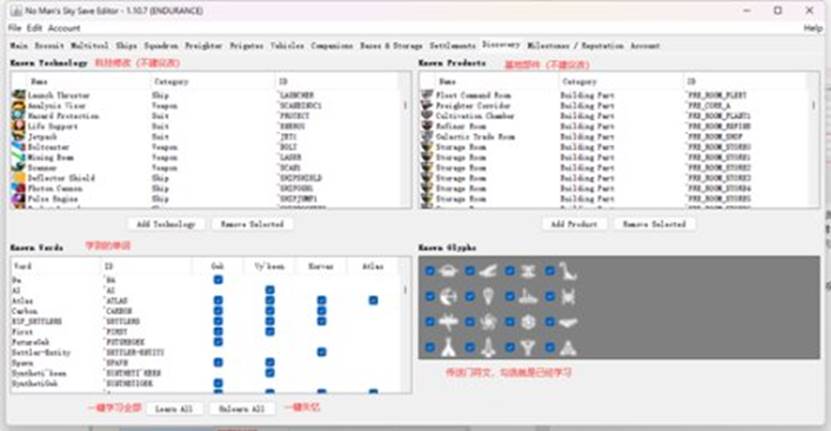
Task: Select the Mining Beam technology icon
Action: (x=19, y=157)
